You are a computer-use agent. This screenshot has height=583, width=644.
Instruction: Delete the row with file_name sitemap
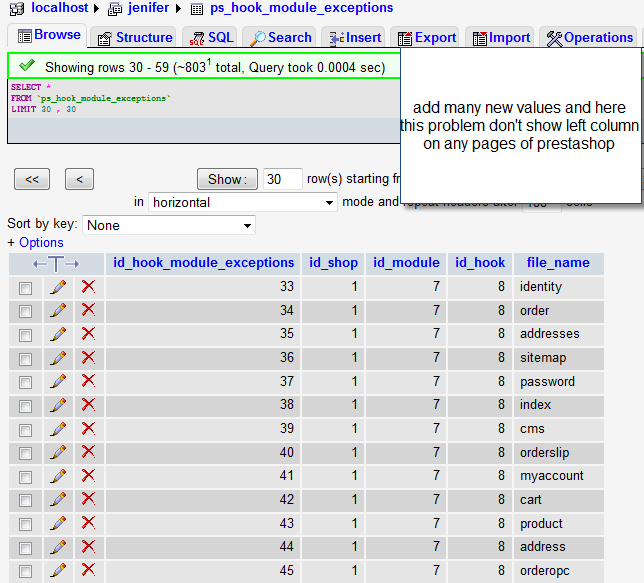[88, 358]
